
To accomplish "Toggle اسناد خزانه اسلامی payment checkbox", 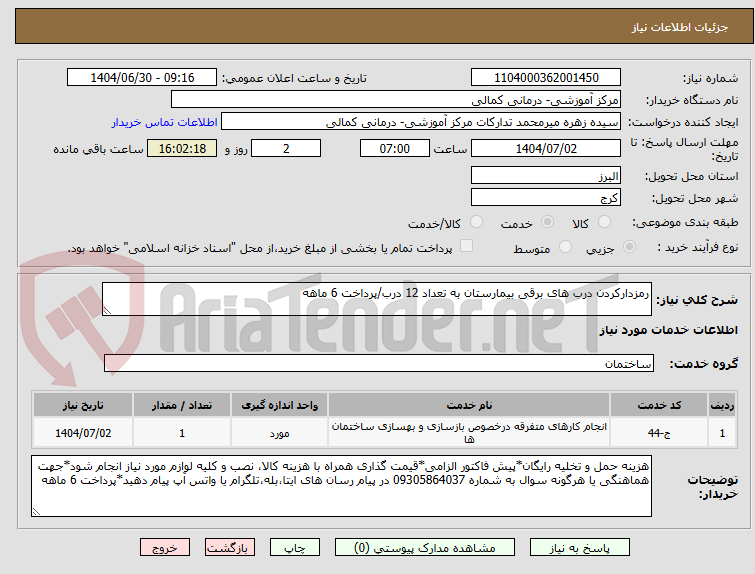I will coord(466,246).
